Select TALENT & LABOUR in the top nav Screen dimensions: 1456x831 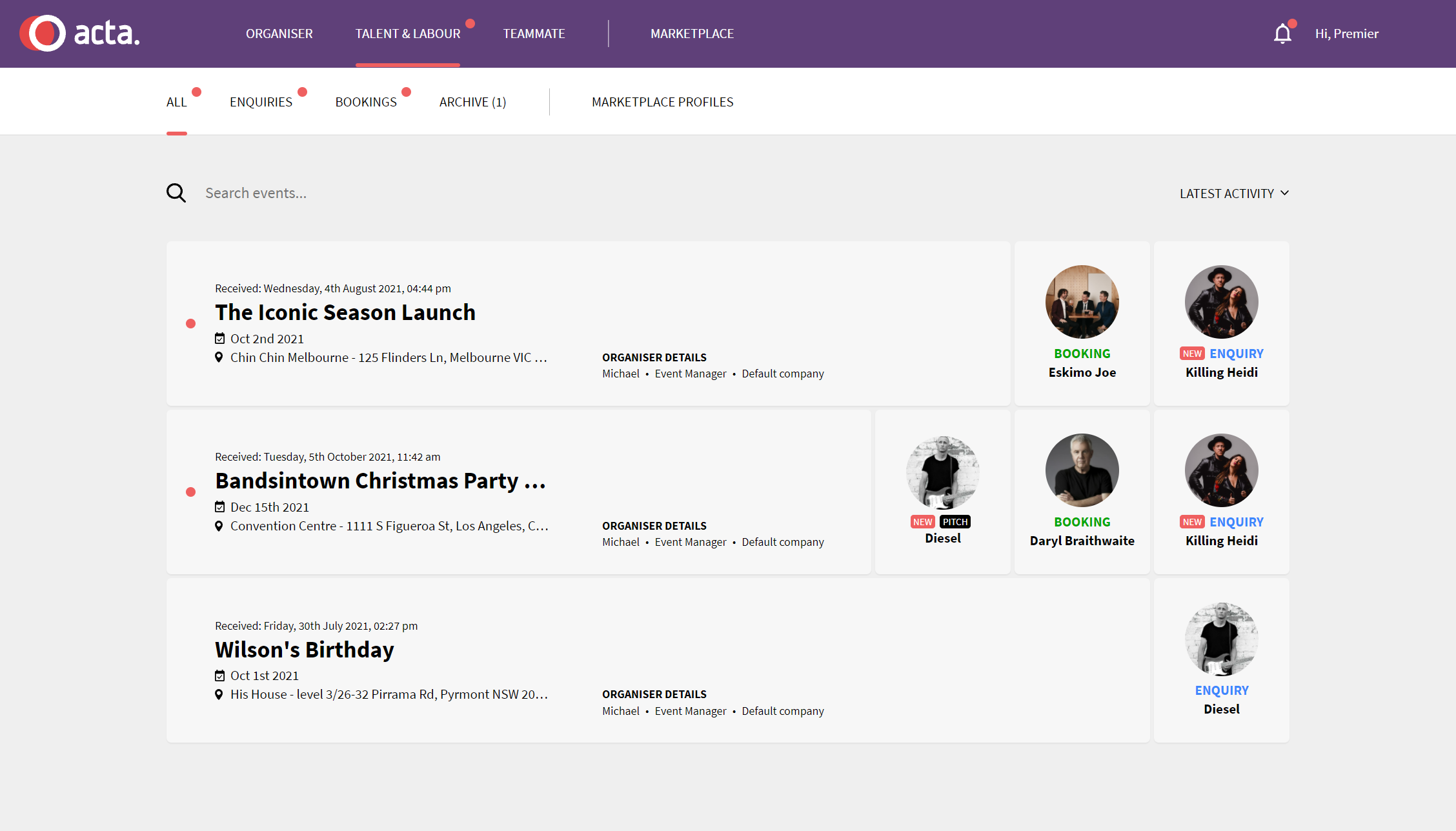click(x=408, y=34)
